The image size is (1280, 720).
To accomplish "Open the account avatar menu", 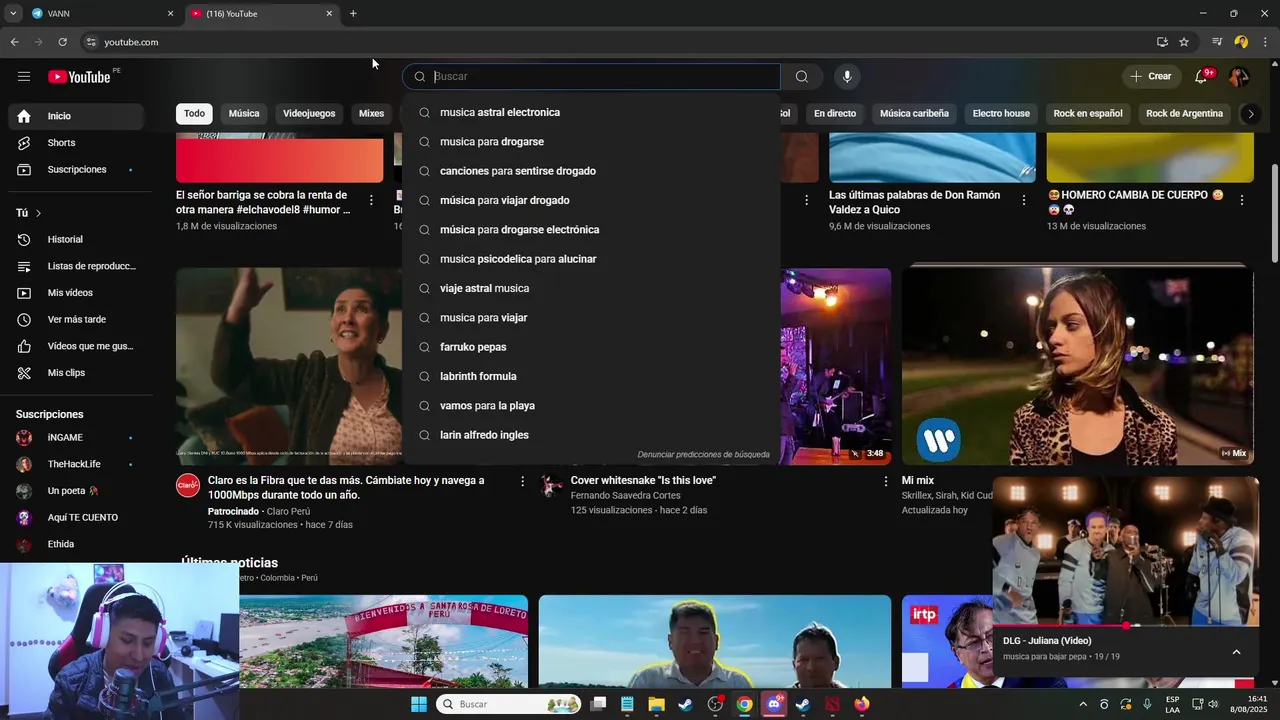I will point(1239,77).
